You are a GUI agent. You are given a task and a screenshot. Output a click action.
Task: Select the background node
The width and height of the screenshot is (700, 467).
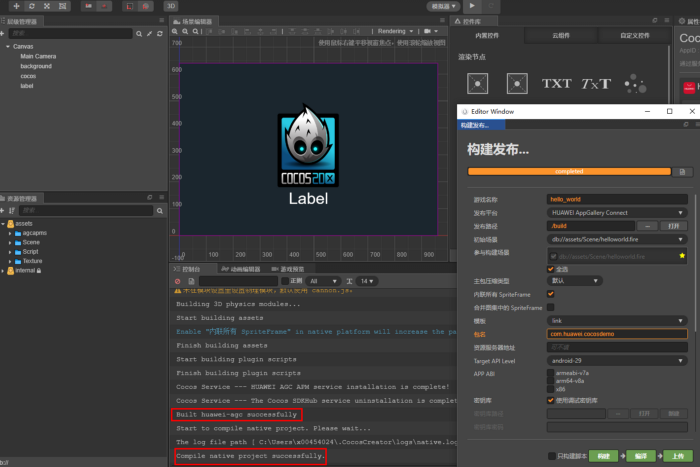point(36,66)
